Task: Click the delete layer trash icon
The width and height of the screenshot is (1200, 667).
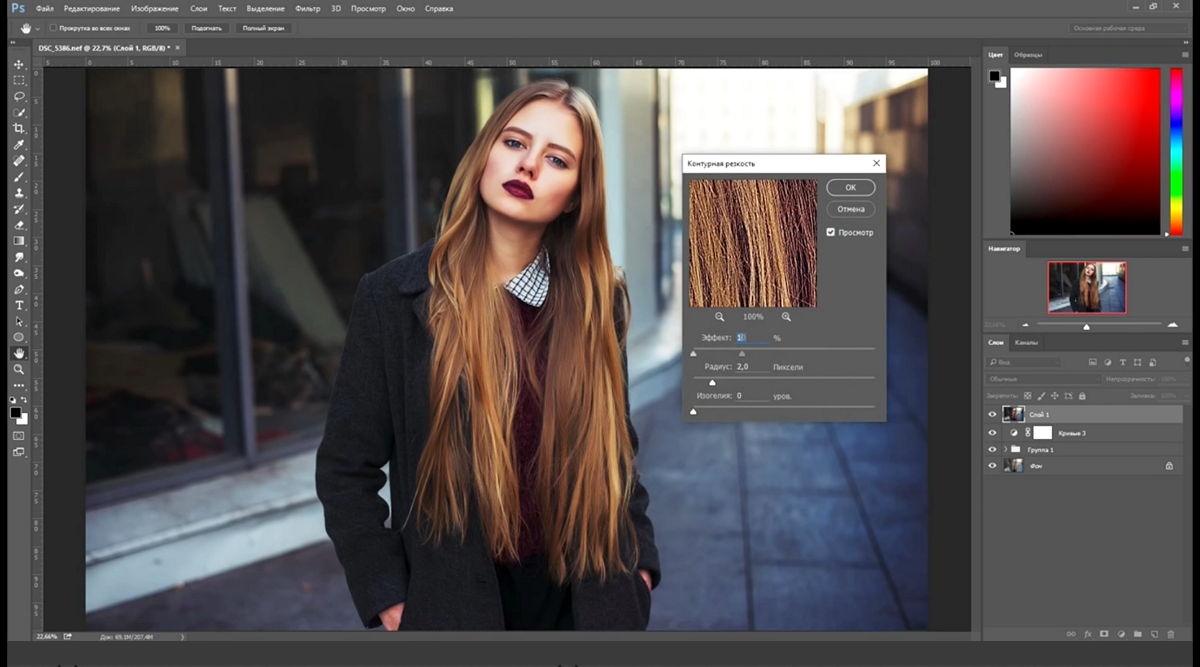Action: click(1170, 633)
